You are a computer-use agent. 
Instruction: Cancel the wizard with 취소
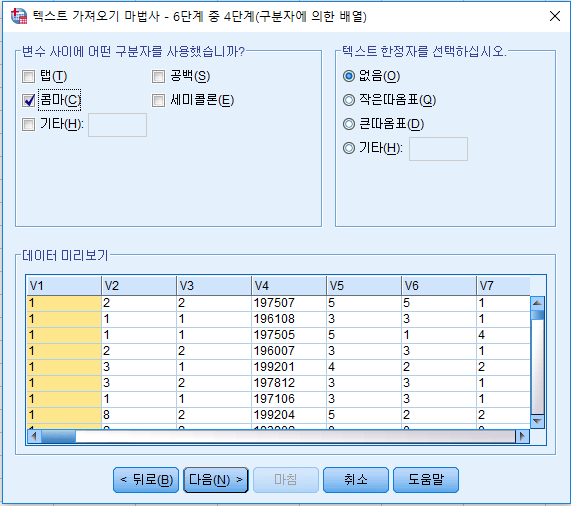tap(356, 480)
